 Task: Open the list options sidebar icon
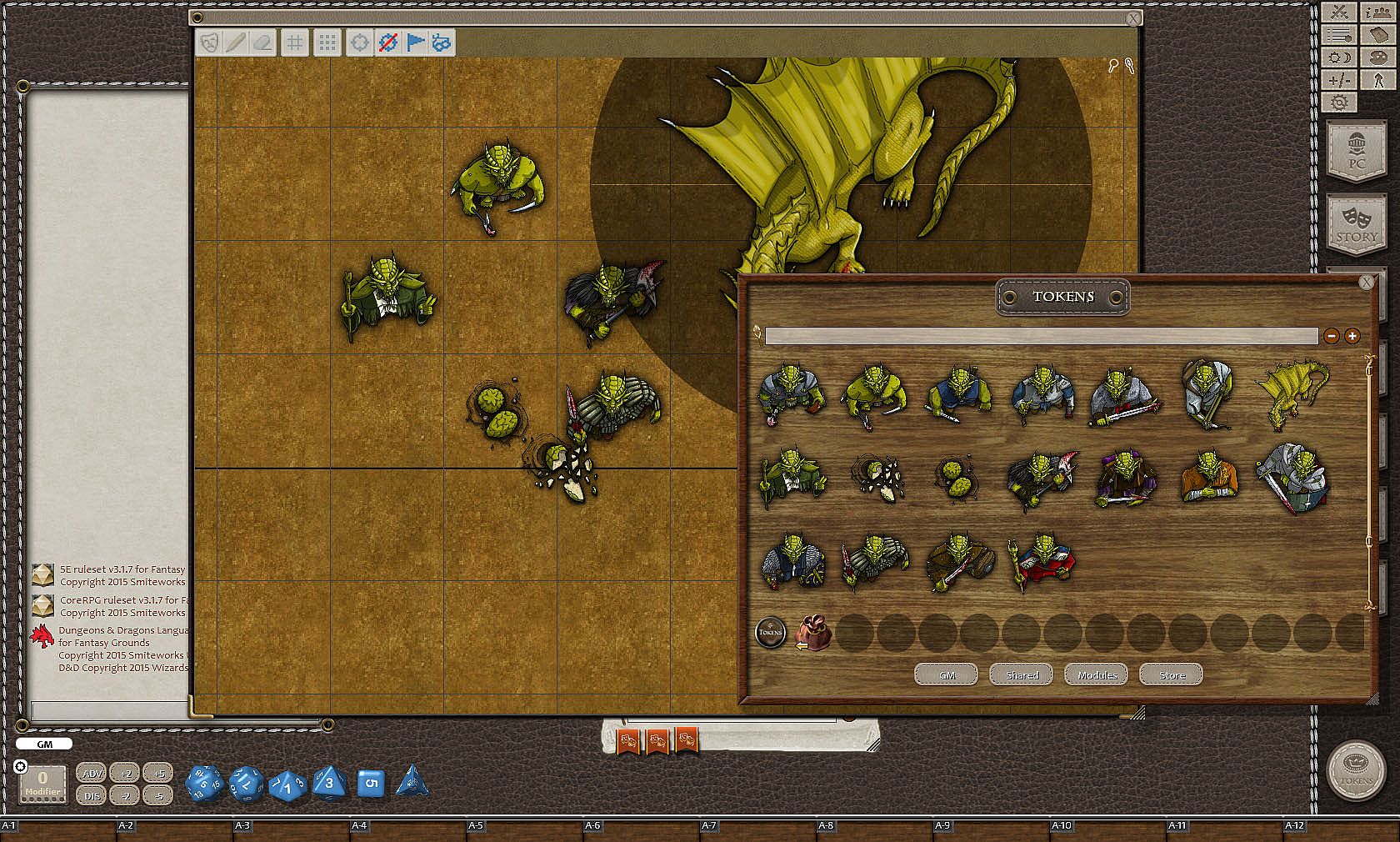[x=1340, y=35]
